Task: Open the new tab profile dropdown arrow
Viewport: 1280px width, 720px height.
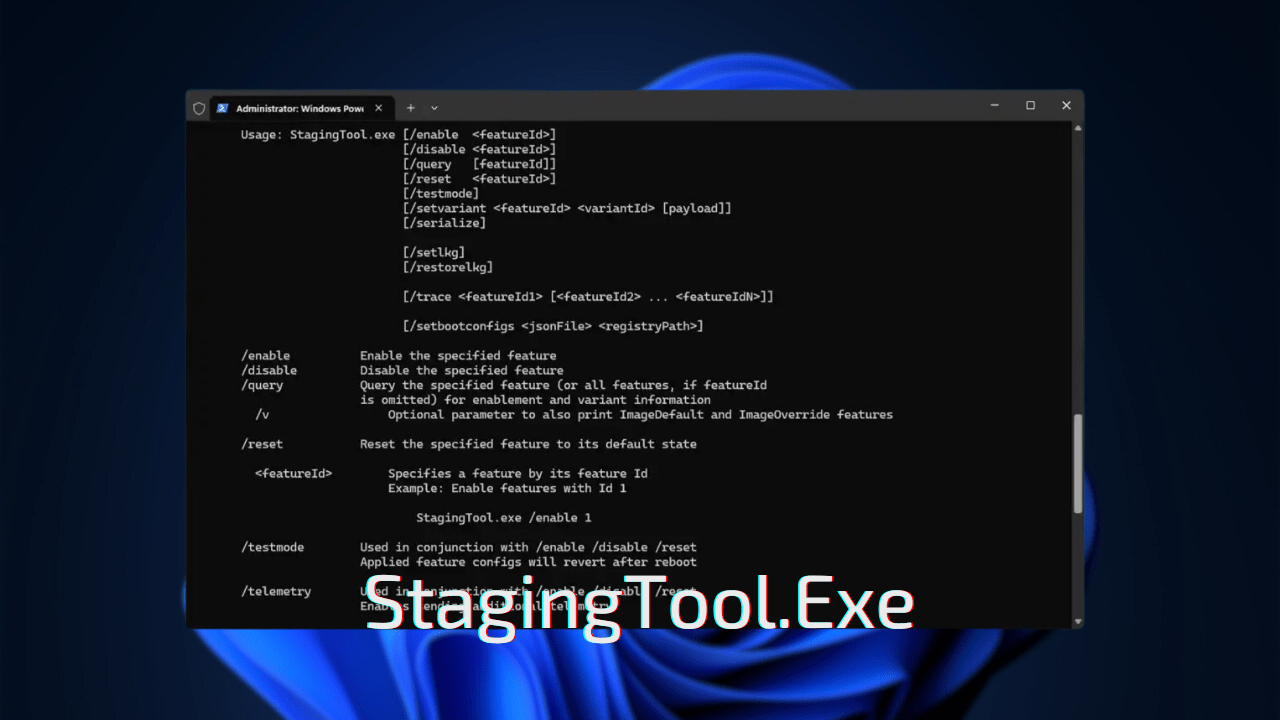Action: (x=434, y=108)
